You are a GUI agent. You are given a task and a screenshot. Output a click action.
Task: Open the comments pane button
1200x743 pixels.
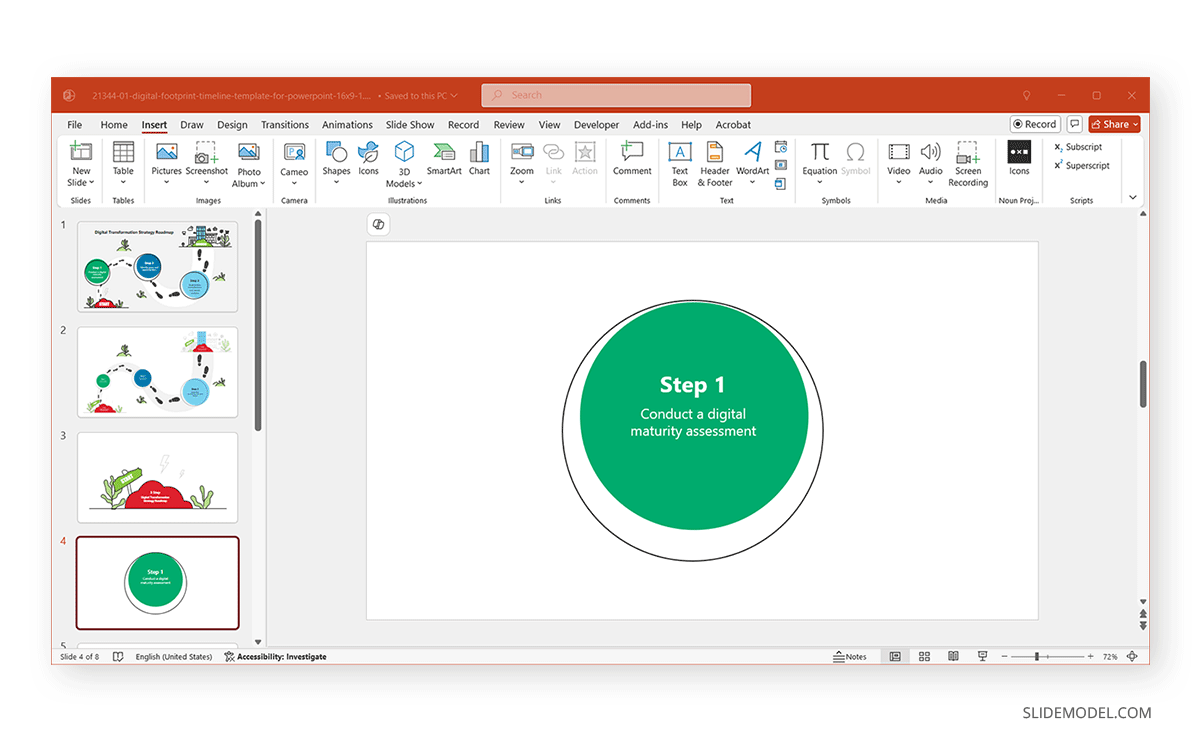(x=1075, y=124)
